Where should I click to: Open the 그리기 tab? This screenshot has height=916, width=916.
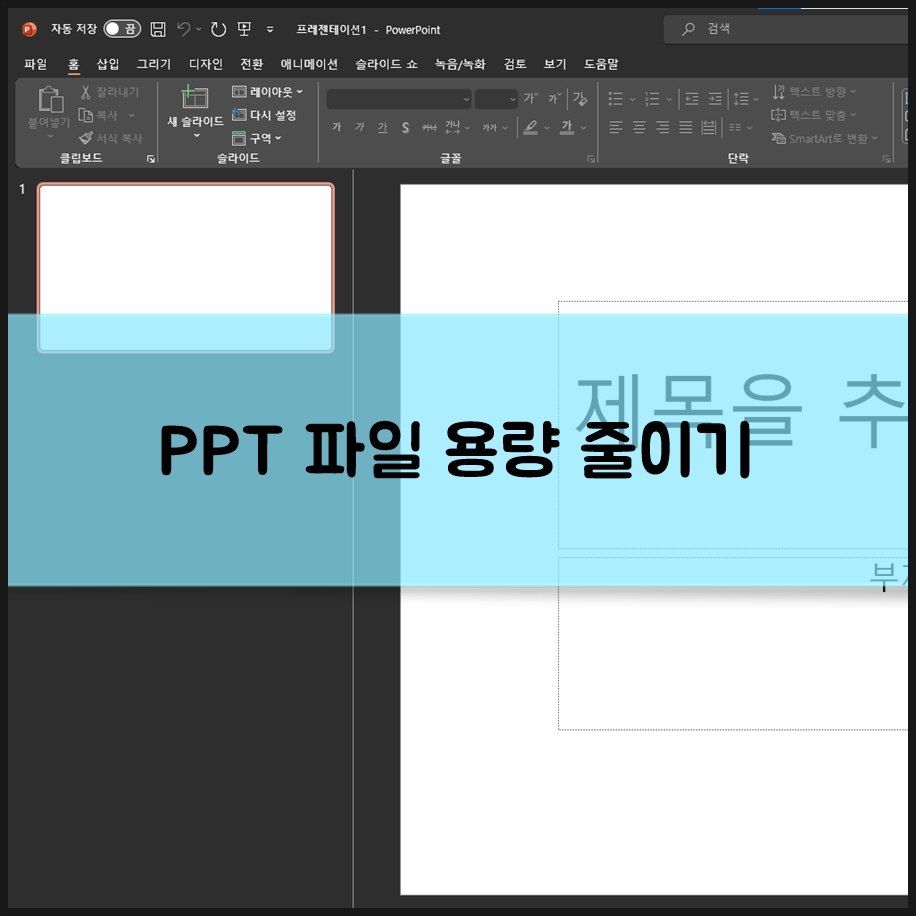pos(154,64)
